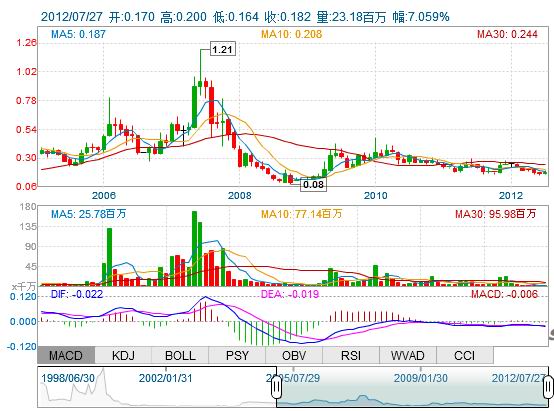This screenshot has height=411, width=554.
Task: Show the PSY indicator
Action: (x=237, y=355)
